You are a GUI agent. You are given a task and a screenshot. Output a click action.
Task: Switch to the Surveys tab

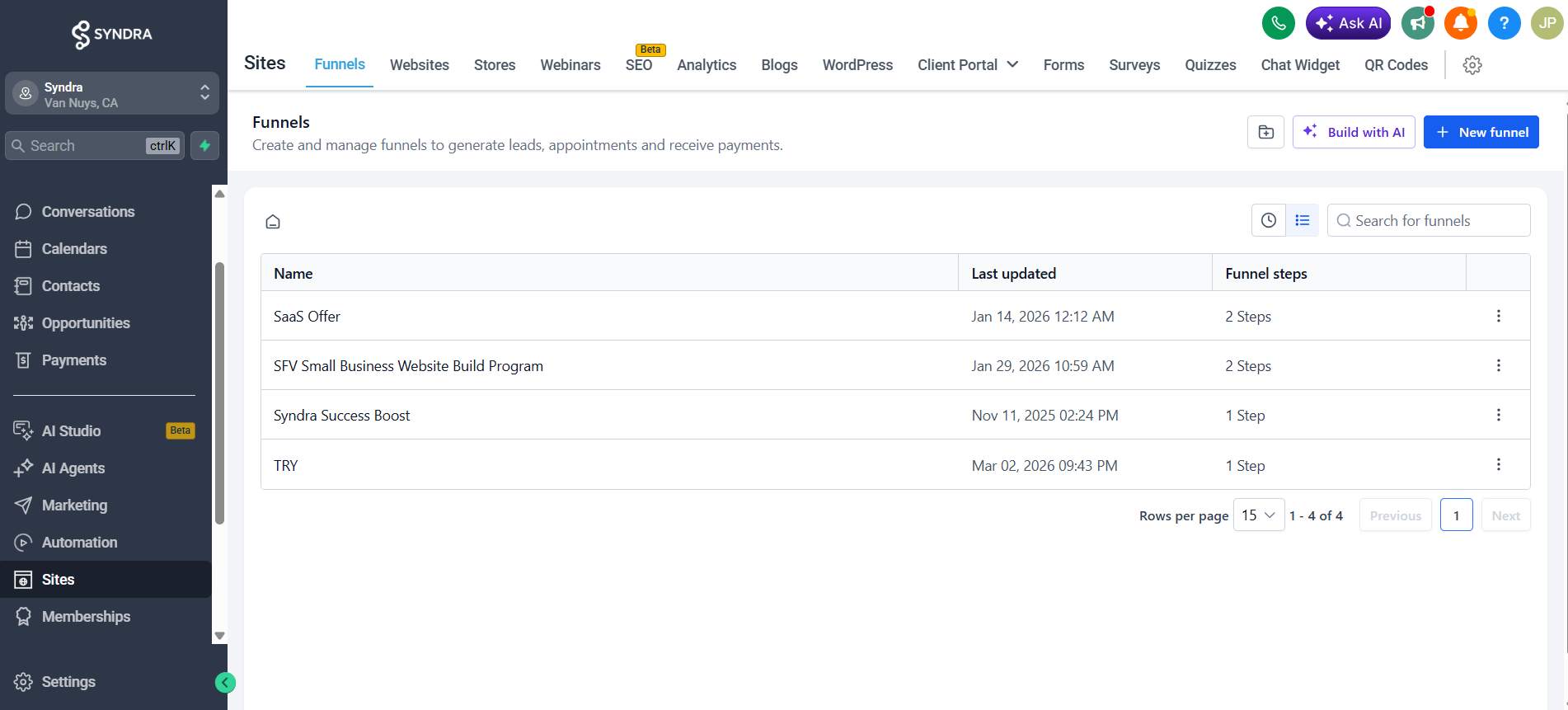pyautogui.click(x=1134, y=65)
